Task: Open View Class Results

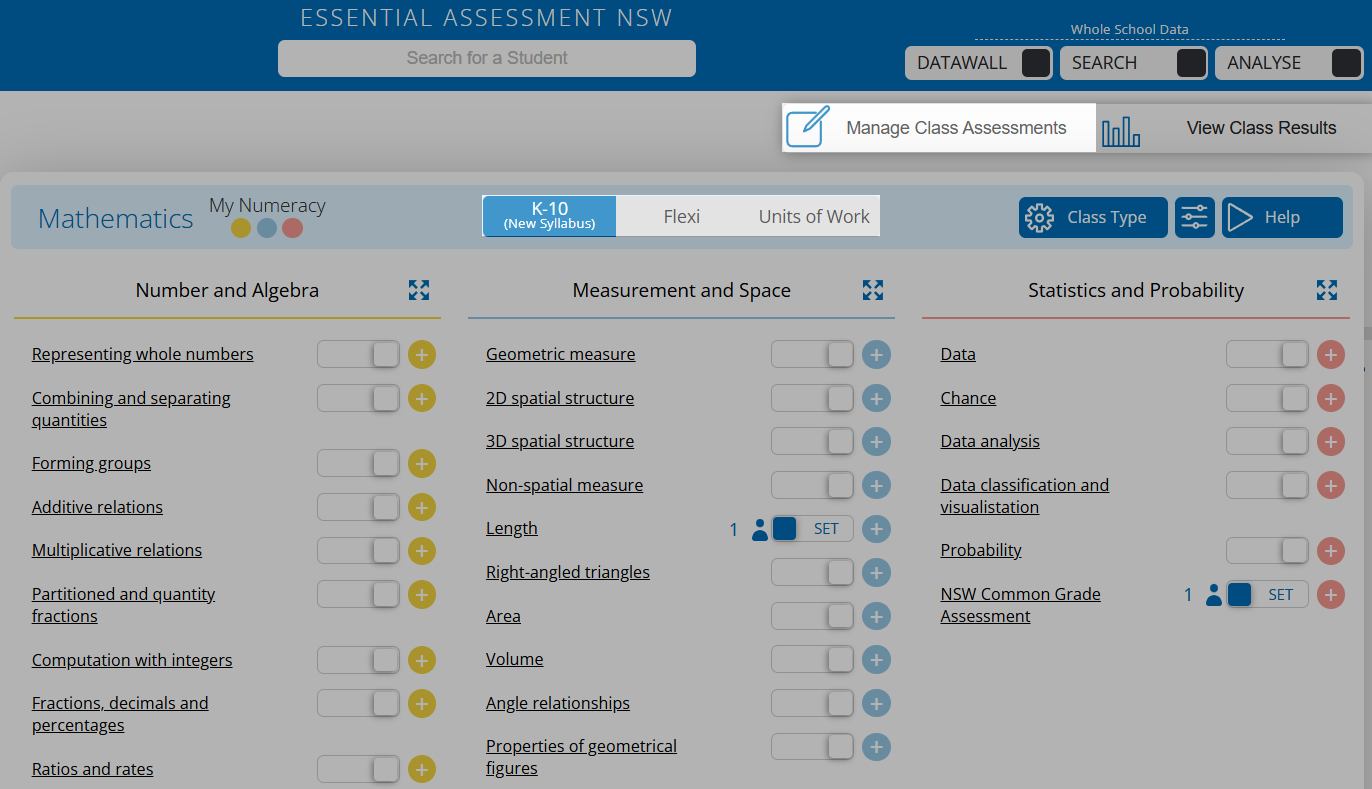Action: (1234, 128)
